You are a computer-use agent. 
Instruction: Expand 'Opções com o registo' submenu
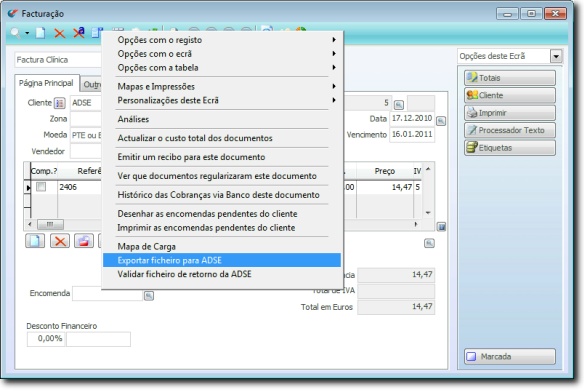[x=223, y=40]
